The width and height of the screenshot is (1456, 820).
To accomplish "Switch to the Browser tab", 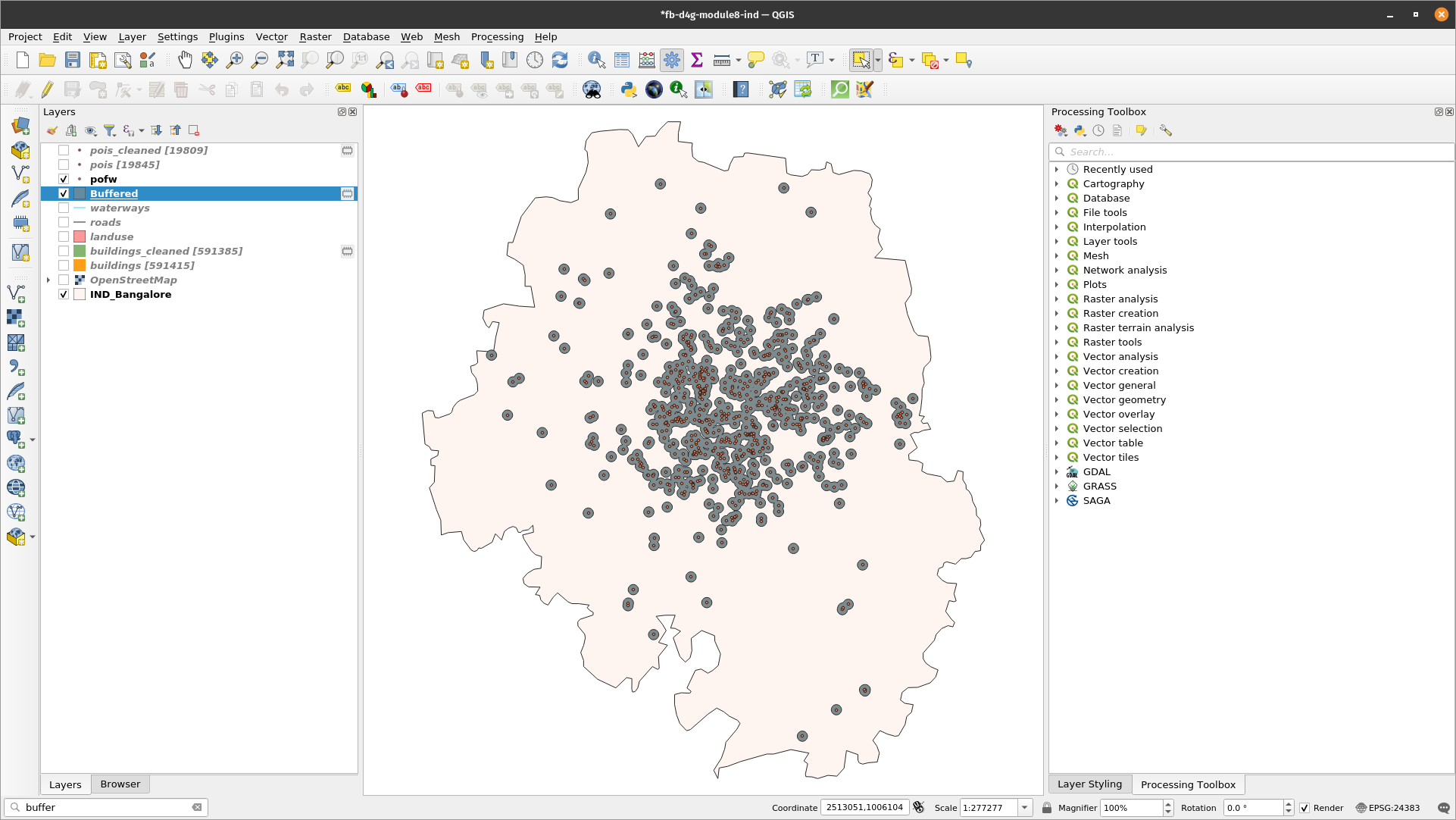I will point(120,783).
